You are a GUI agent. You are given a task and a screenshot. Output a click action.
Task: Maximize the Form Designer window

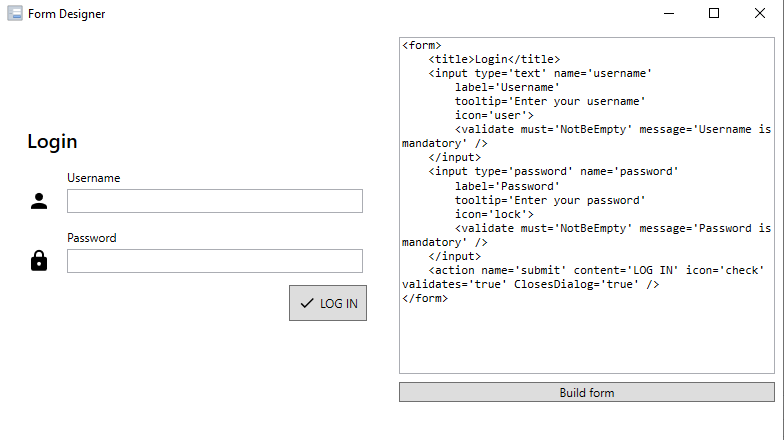coord(714,14)
